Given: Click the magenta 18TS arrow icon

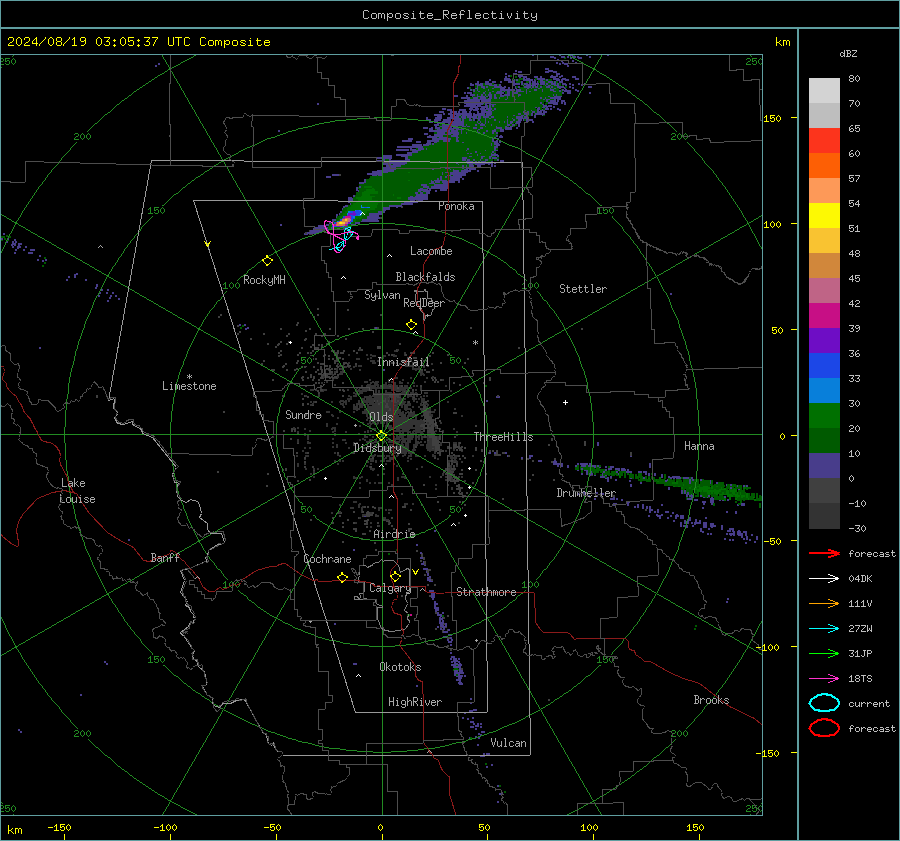Looking at the screenshot, I should click(824, 679).
